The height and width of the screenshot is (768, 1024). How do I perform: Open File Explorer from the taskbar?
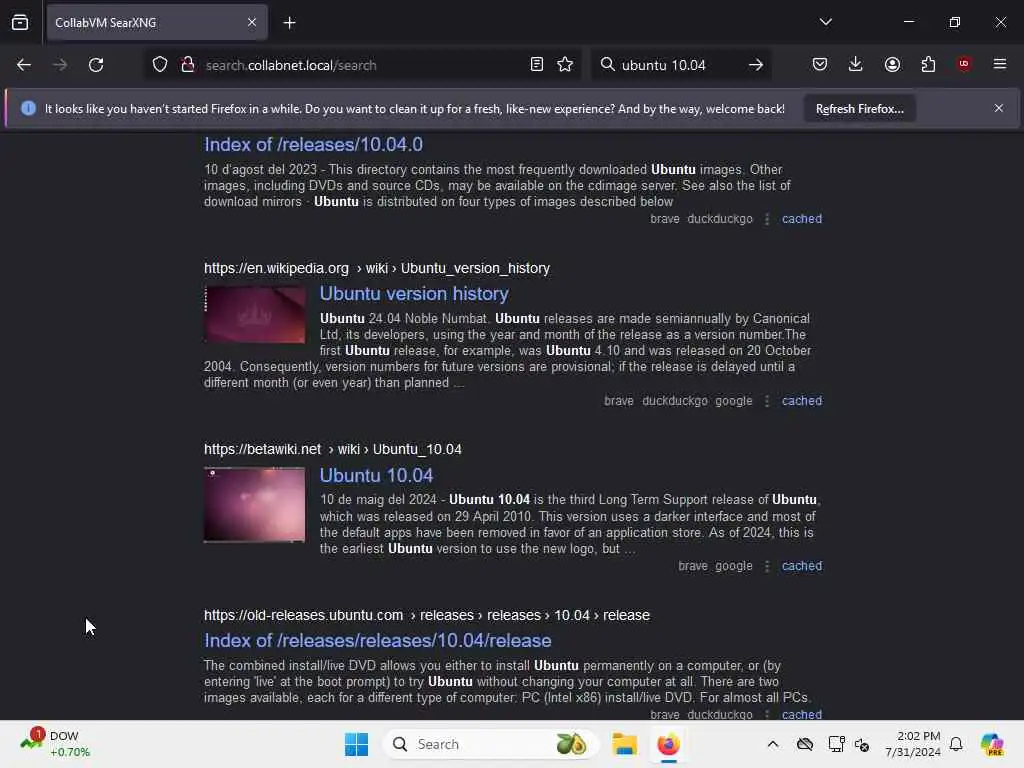[x=624, y=744]
